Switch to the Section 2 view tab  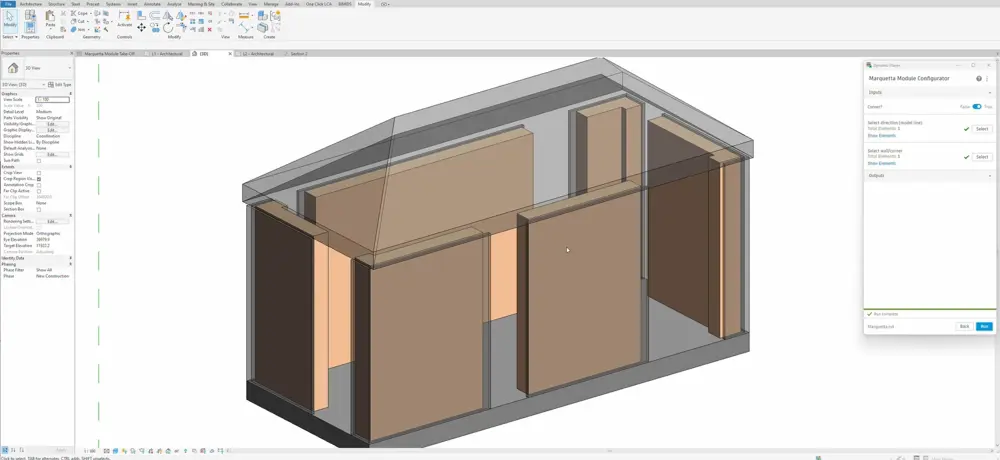[x=298, y=54]
